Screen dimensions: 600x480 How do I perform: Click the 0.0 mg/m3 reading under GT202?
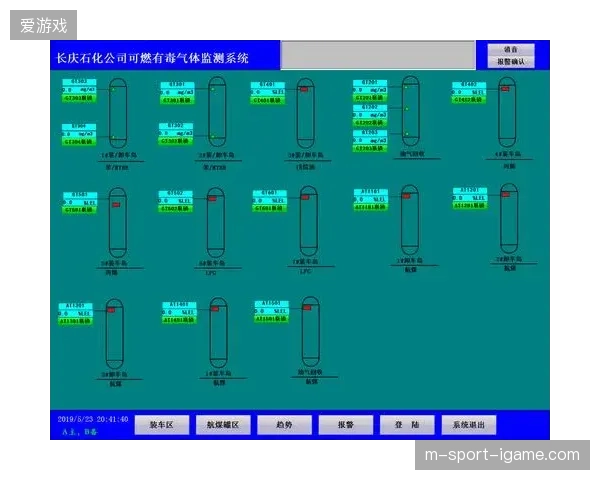point(370,115)
